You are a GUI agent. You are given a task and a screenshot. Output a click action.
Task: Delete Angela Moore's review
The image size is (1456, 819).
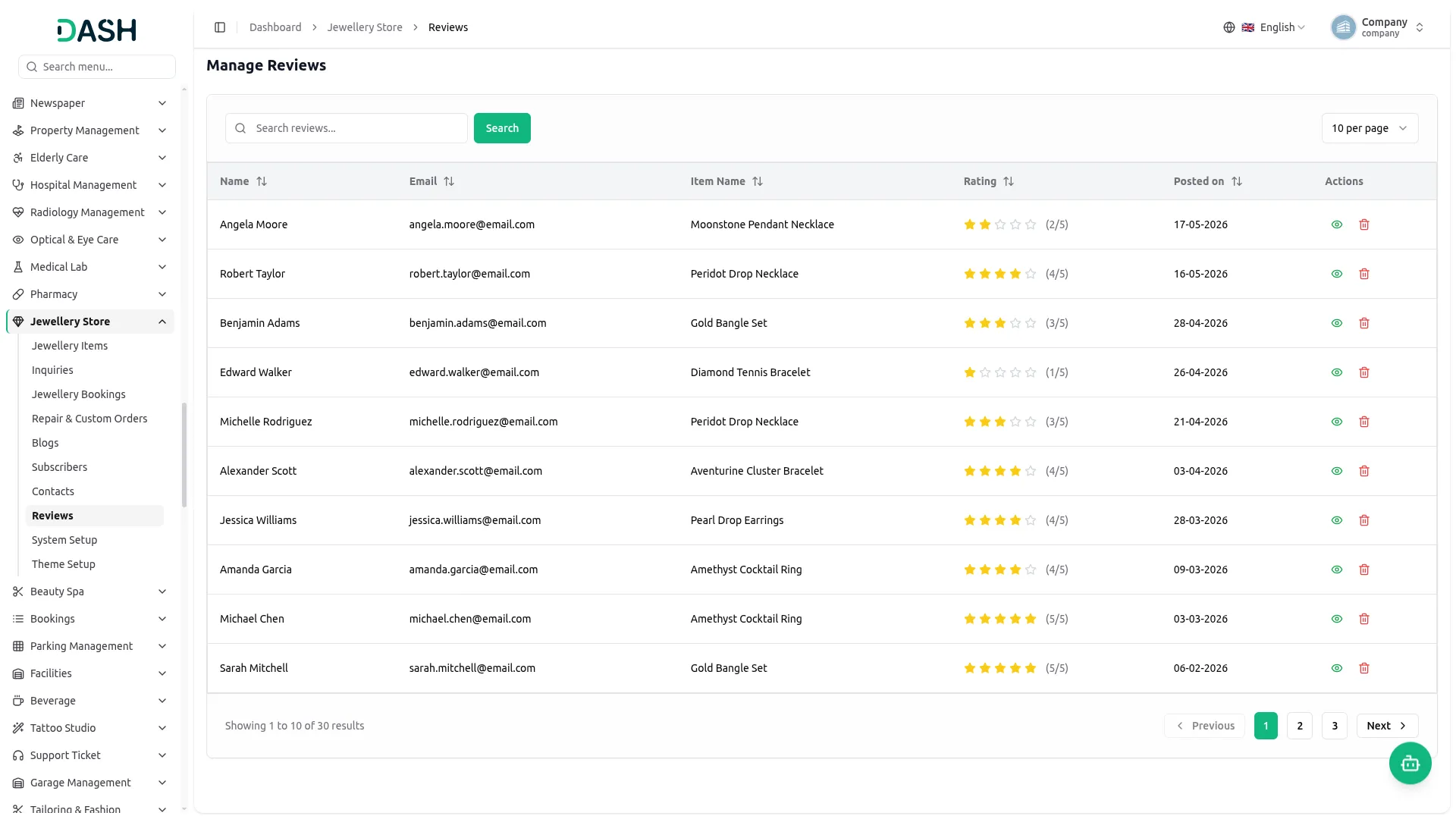point(1364,224)
